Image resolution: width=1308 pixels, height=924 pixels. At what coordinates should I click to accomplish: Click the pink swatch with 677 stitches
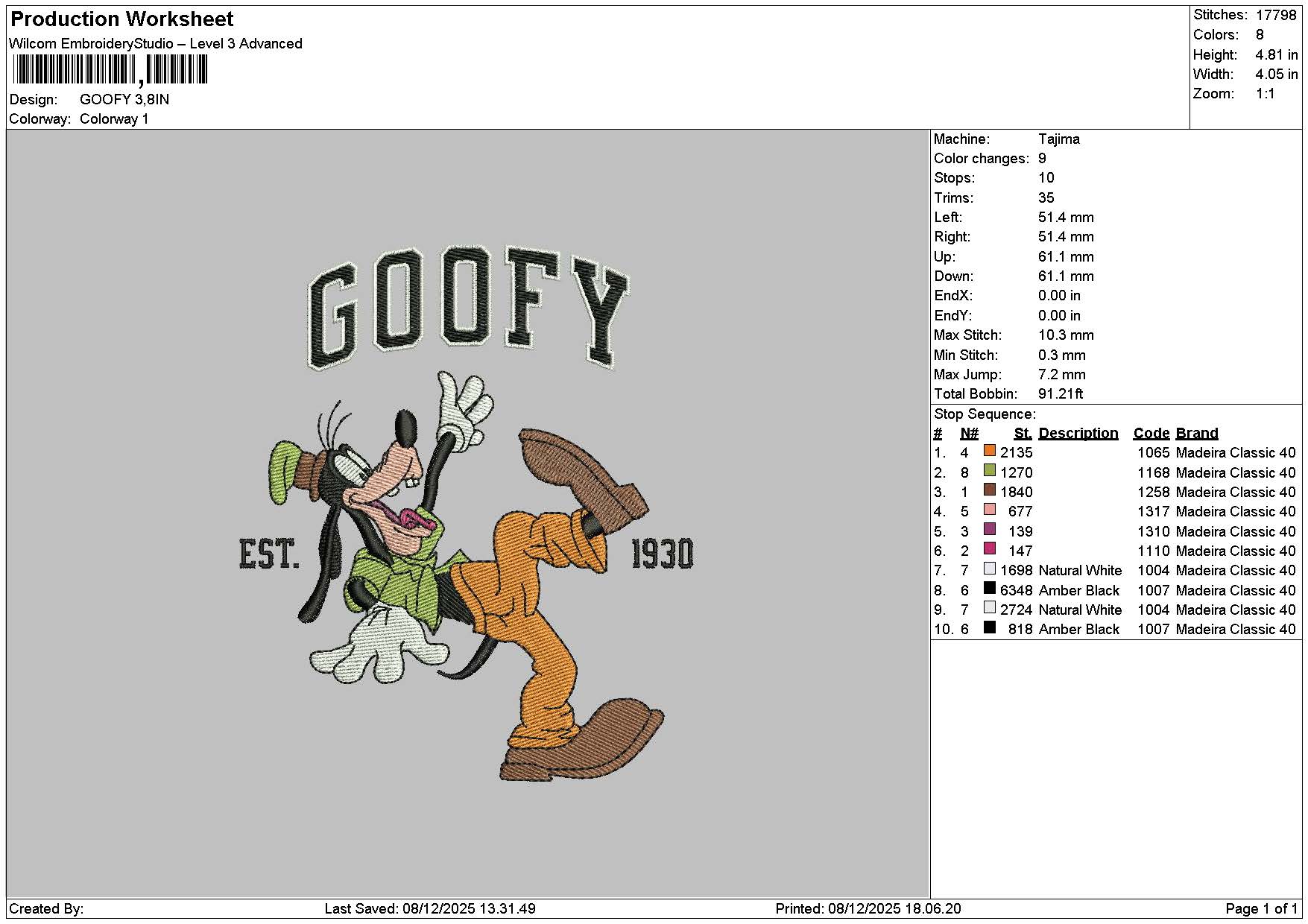(x=990, y=510)
